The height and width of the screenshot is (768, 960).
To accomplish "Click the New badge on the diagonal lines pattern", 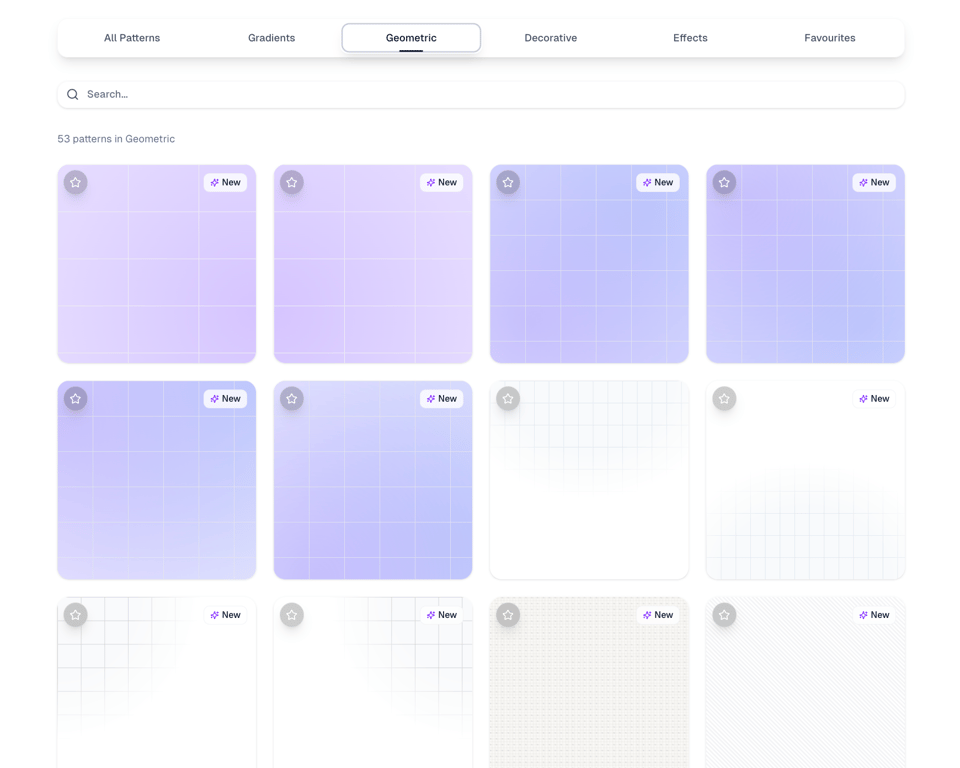I will tap(873, 615).
